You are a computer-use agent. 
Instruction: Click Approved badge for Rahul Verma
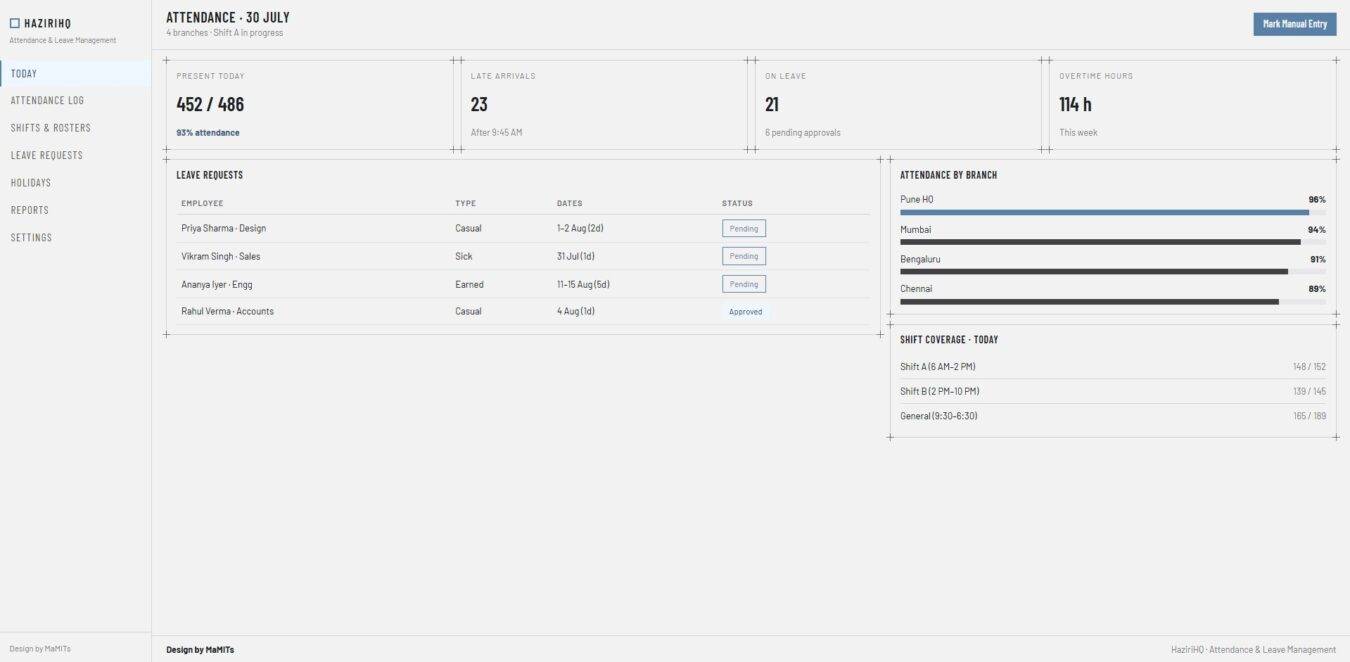[x=746, y=312]
